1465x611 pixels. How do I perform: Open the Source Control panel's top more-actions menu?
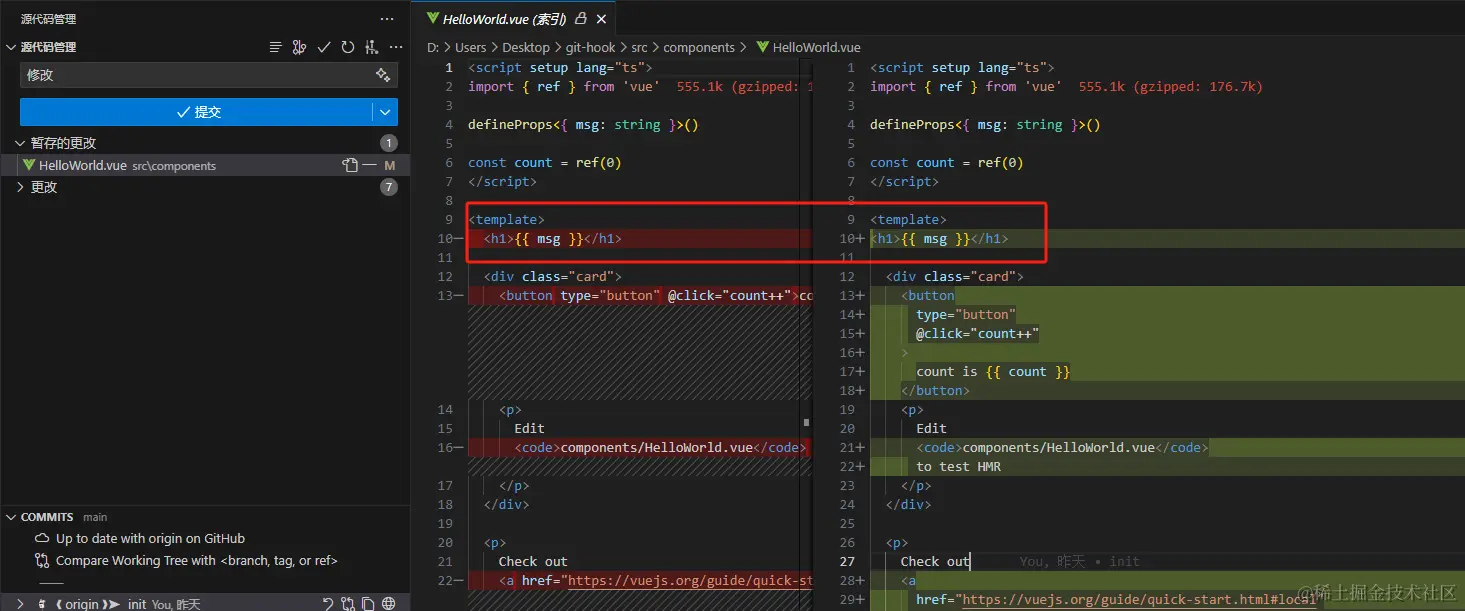point(387,19)
